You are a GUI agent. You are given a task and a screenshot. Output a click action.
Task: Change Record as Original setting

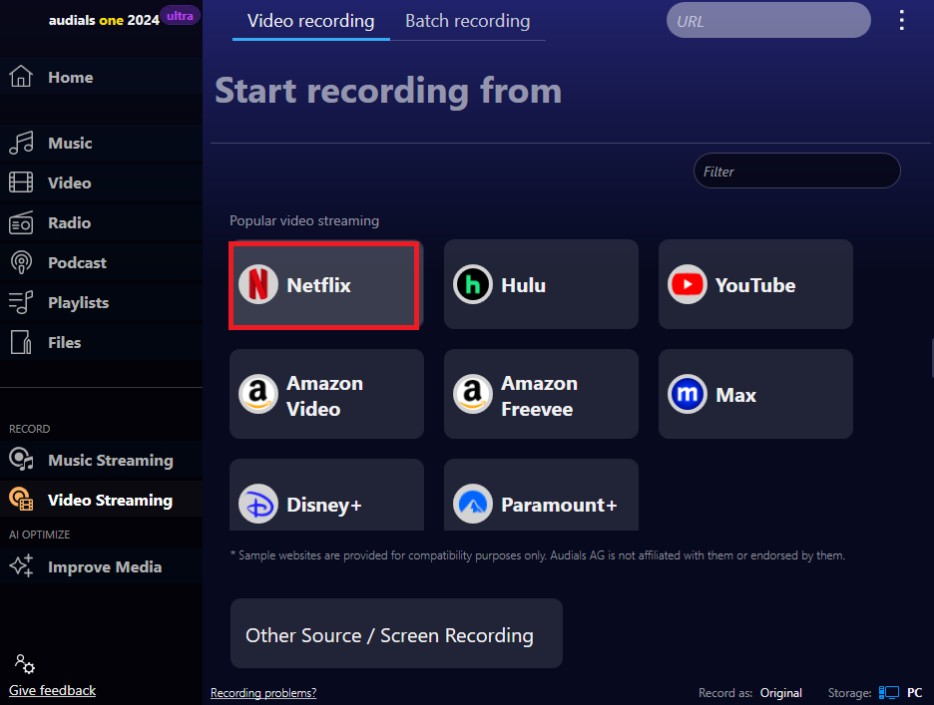click(x=780, y=693)
